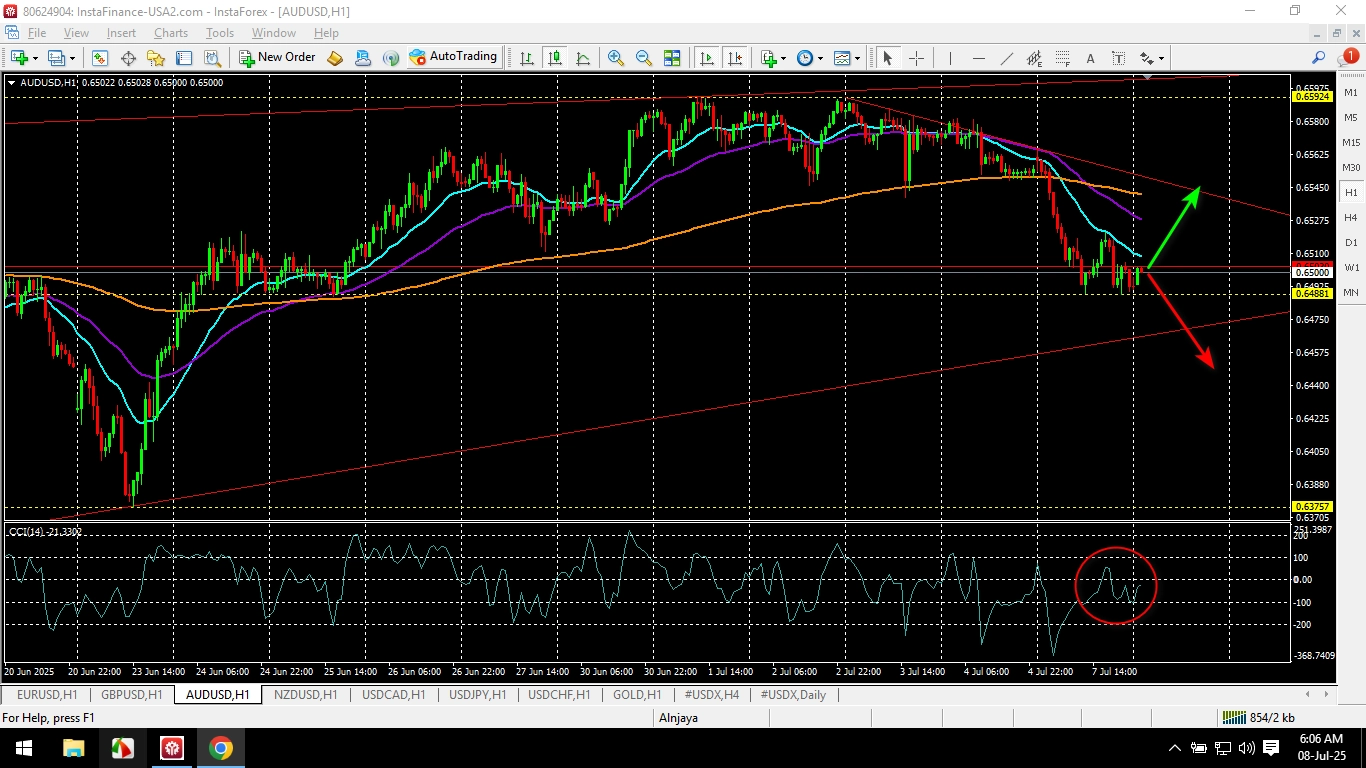The image size is (1366, 768).
Task: Open the notifications chat icon with badge
Action: pyautogui.click(x=1349, y=57)
